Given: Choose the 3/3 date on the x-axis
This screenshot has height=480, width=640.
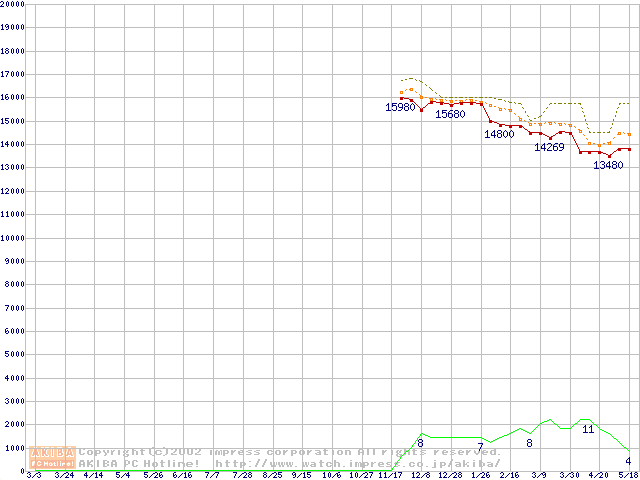Looking at the screenshot, I should click(x=34, y=475).
